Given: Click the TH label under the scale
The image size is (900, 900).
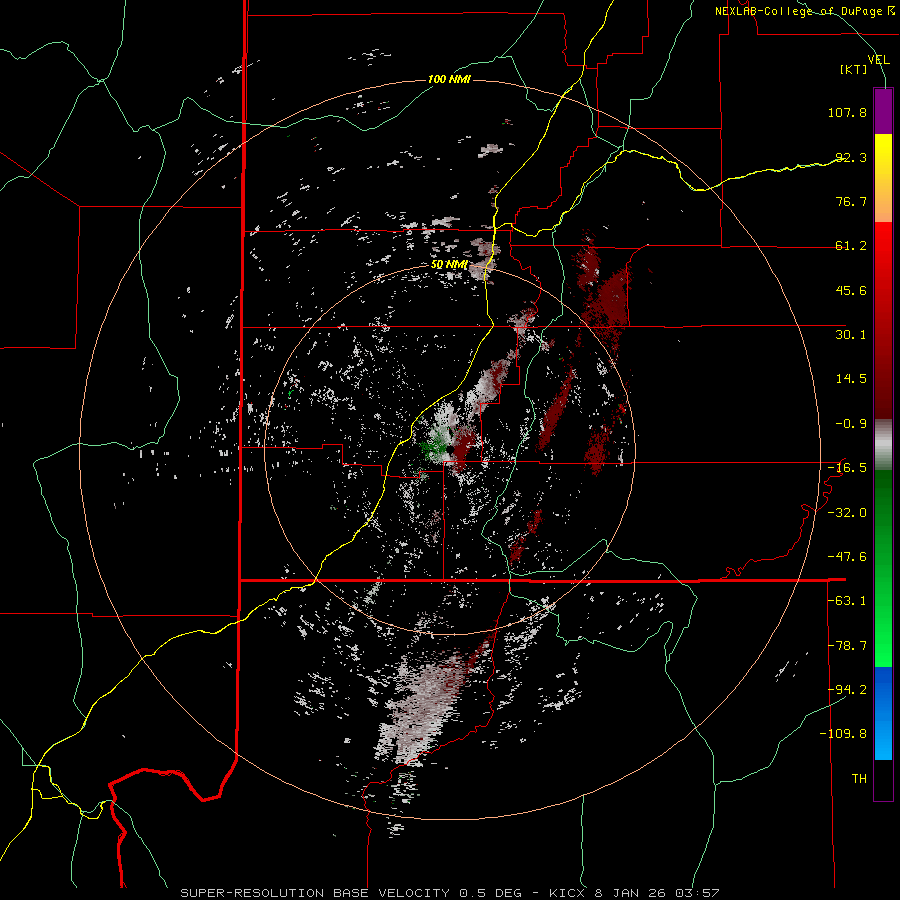Looking at the screenshot, I should pos(859,779).
